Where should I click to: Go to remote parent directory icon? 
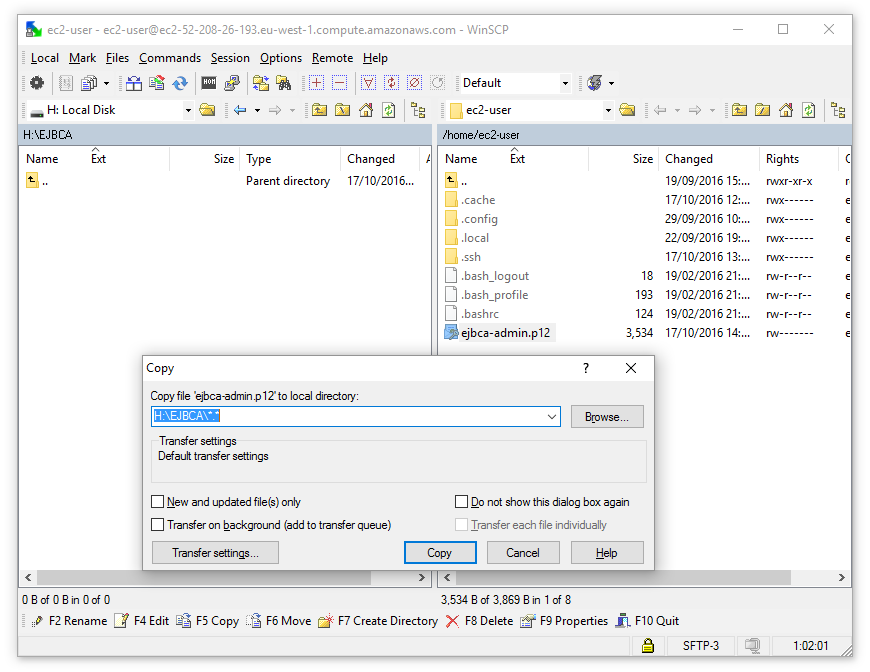point(739,110)
